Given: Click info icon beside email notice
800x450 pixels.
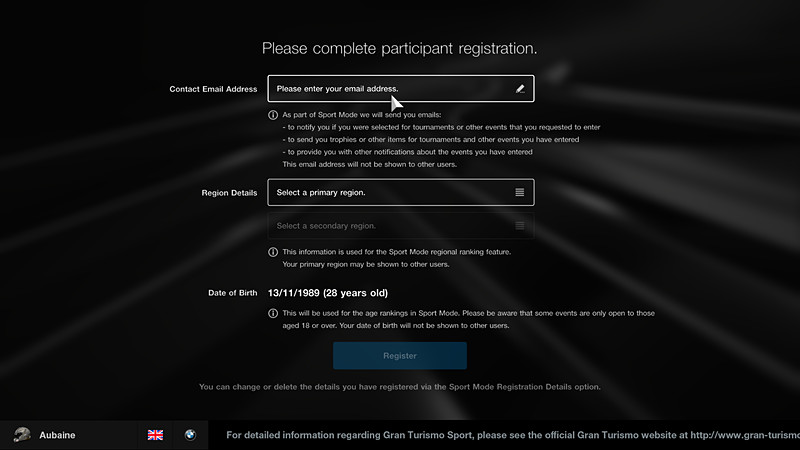Looking at the screenshot, I should [273, 115].
